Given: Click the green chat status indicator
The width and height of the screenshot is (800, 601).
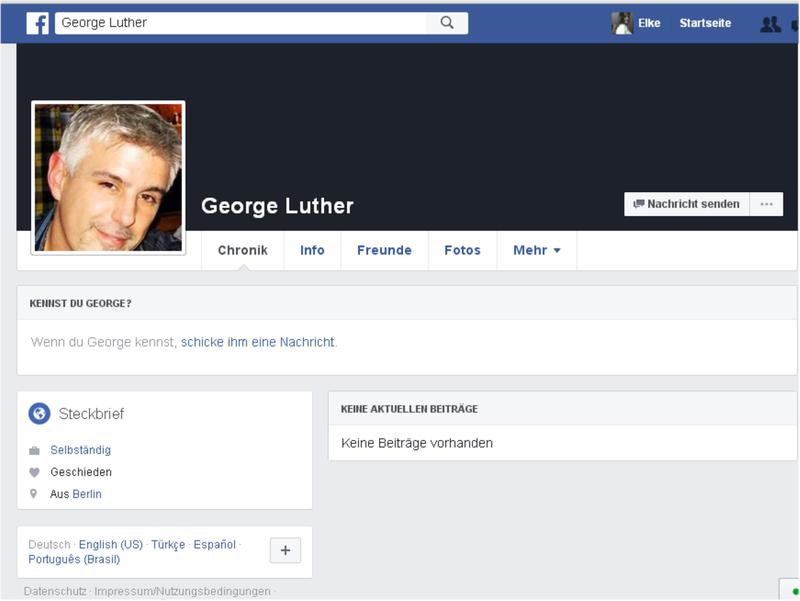Looking at the screenshot, I should pyautogui.click(x=794, y=591).
